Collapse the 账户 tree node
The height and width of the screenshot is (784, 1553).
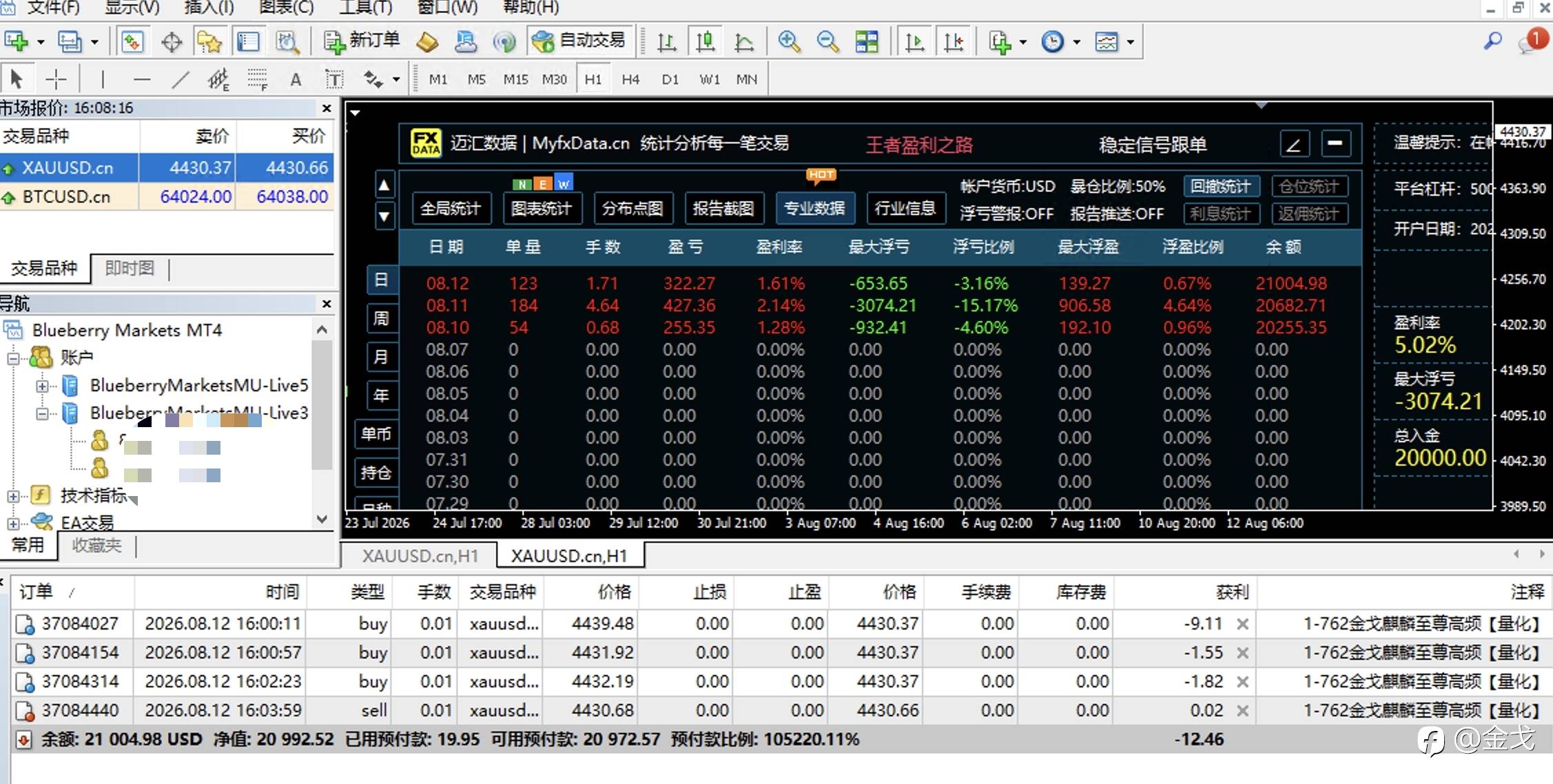click(13, 358)
